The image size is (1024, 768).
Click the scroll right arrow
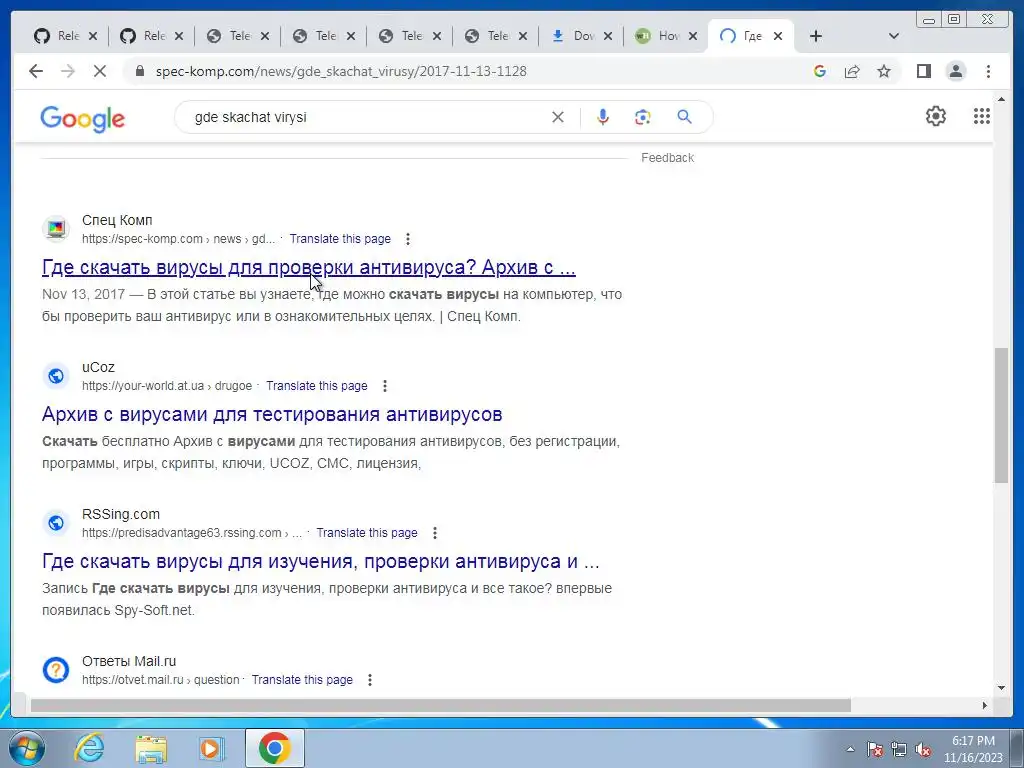(x=984, y=705)
